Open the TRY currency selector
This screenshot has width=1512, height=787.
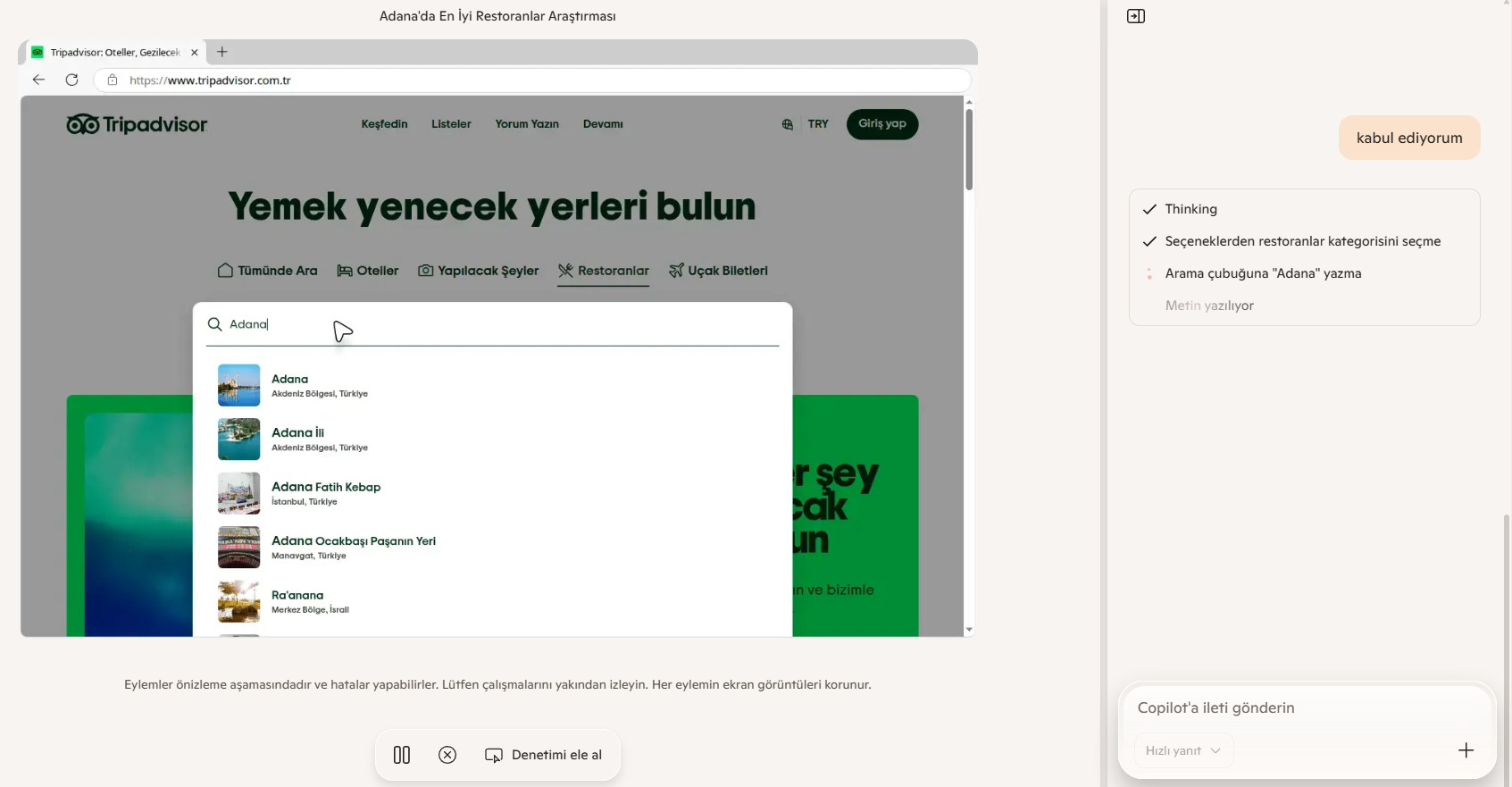pyautogui.click(x=818, y=124)
